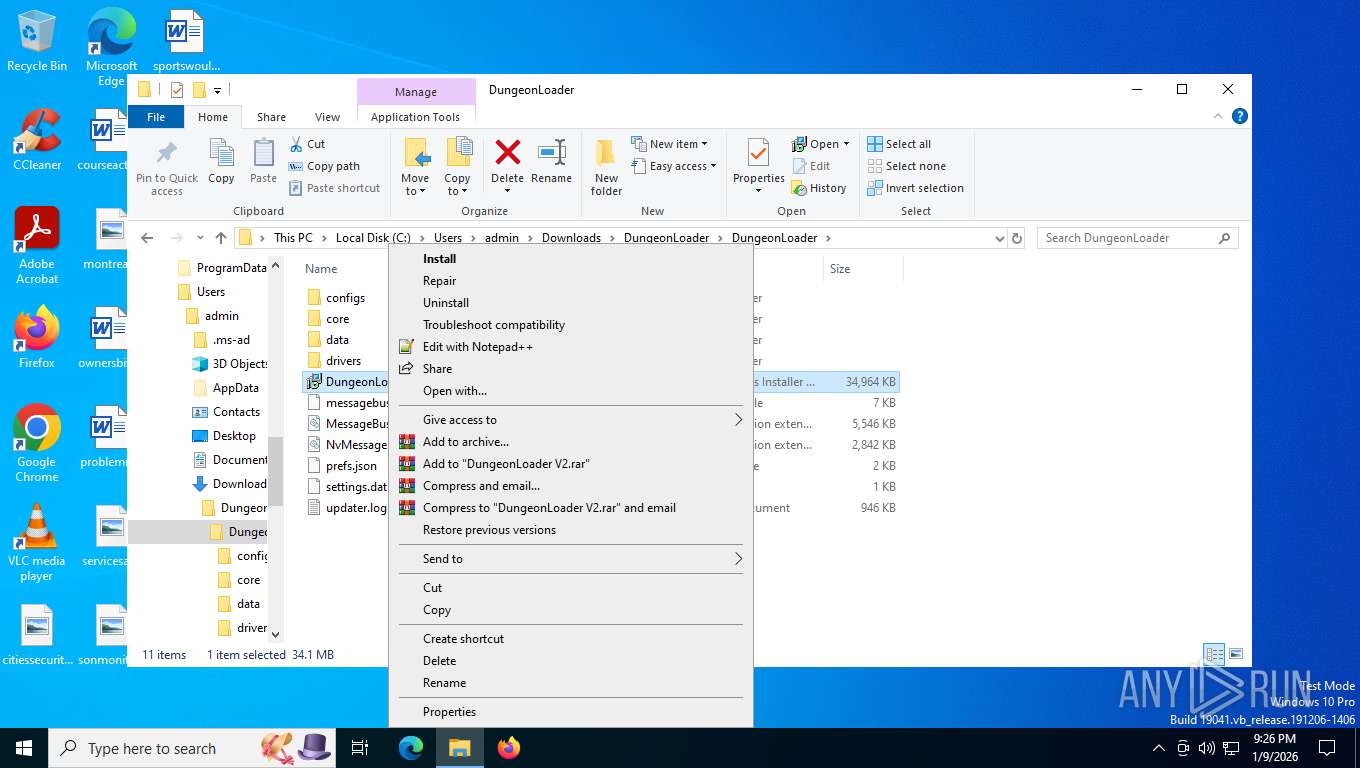Select Edit with Notepad++
1360x768 pixels.
coord(570,347)
